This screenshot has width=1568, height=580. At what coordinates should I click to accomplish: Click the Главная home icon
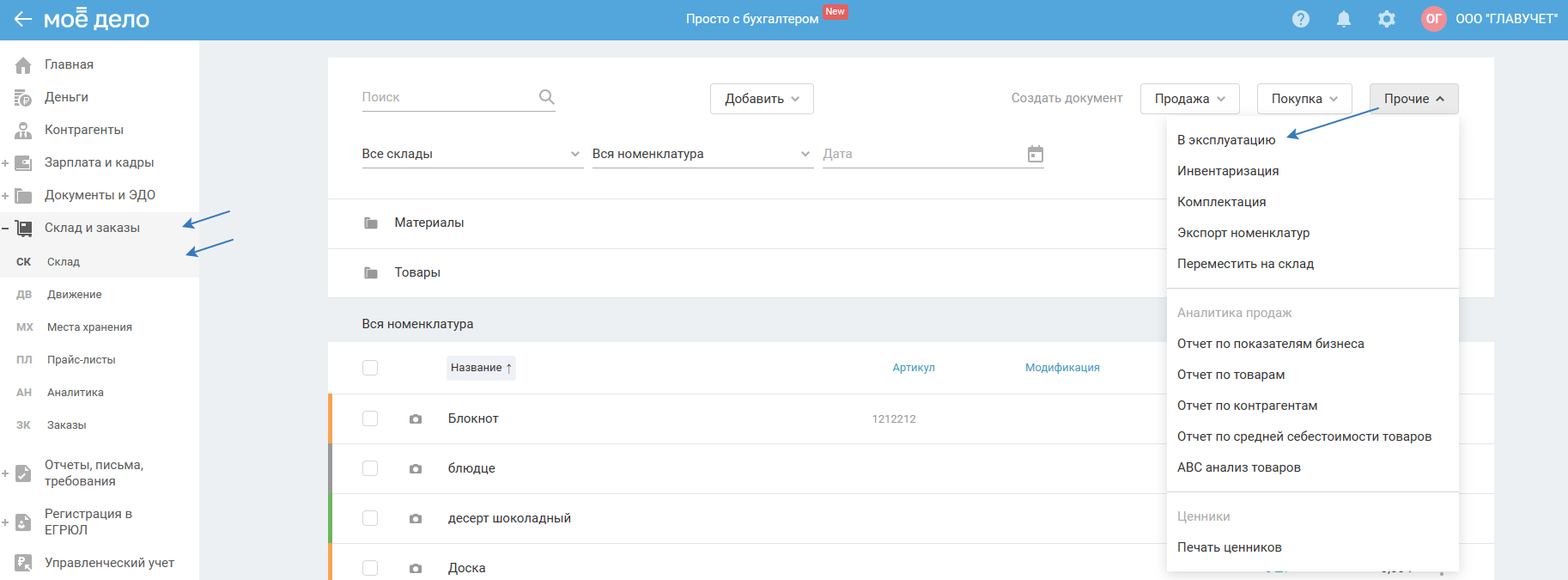(23, 65)
